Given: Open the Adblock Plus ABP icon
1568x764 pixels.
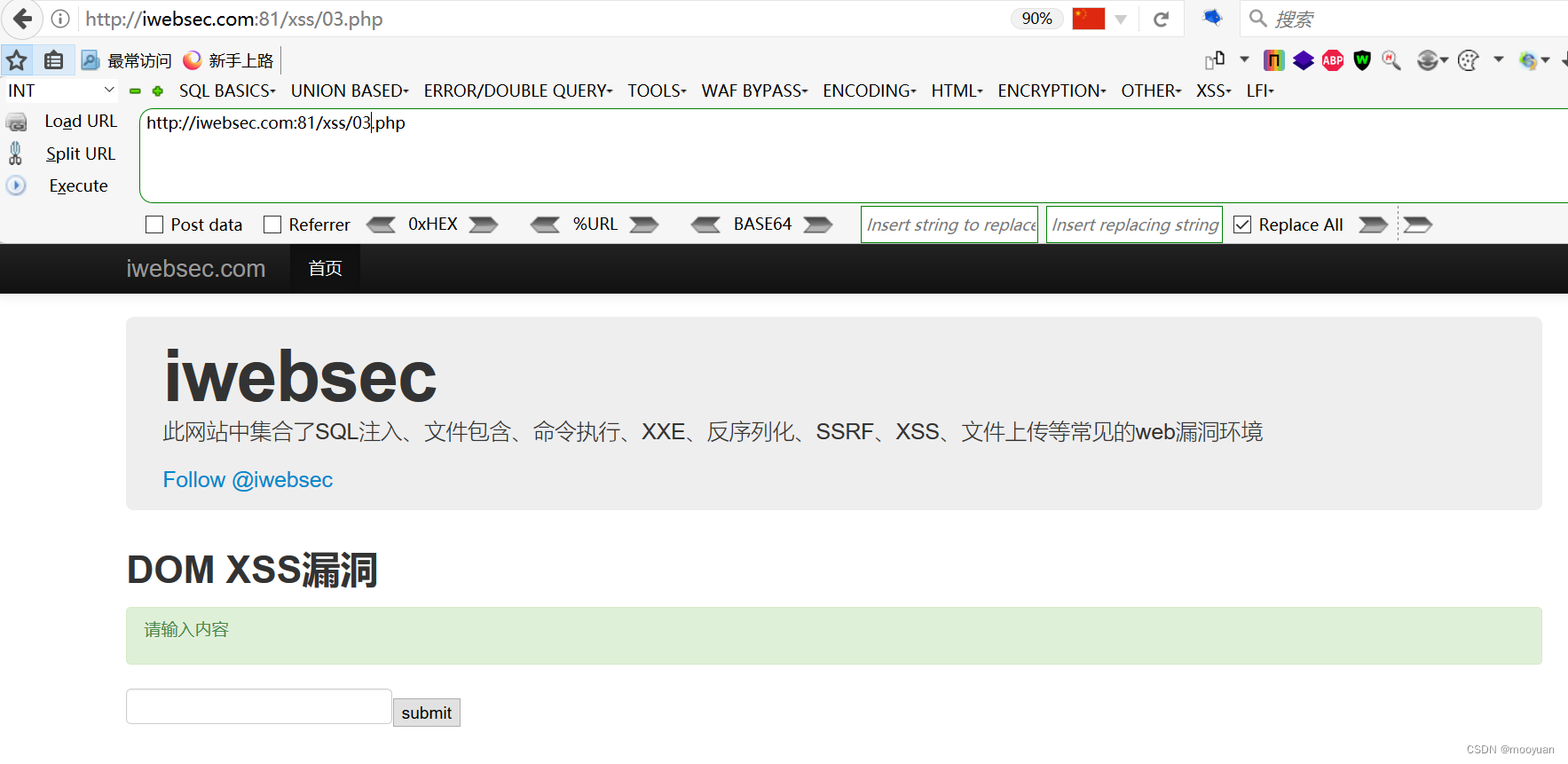Looking at the screenshot, I should pyautogui.click(x=1332, y=60).
